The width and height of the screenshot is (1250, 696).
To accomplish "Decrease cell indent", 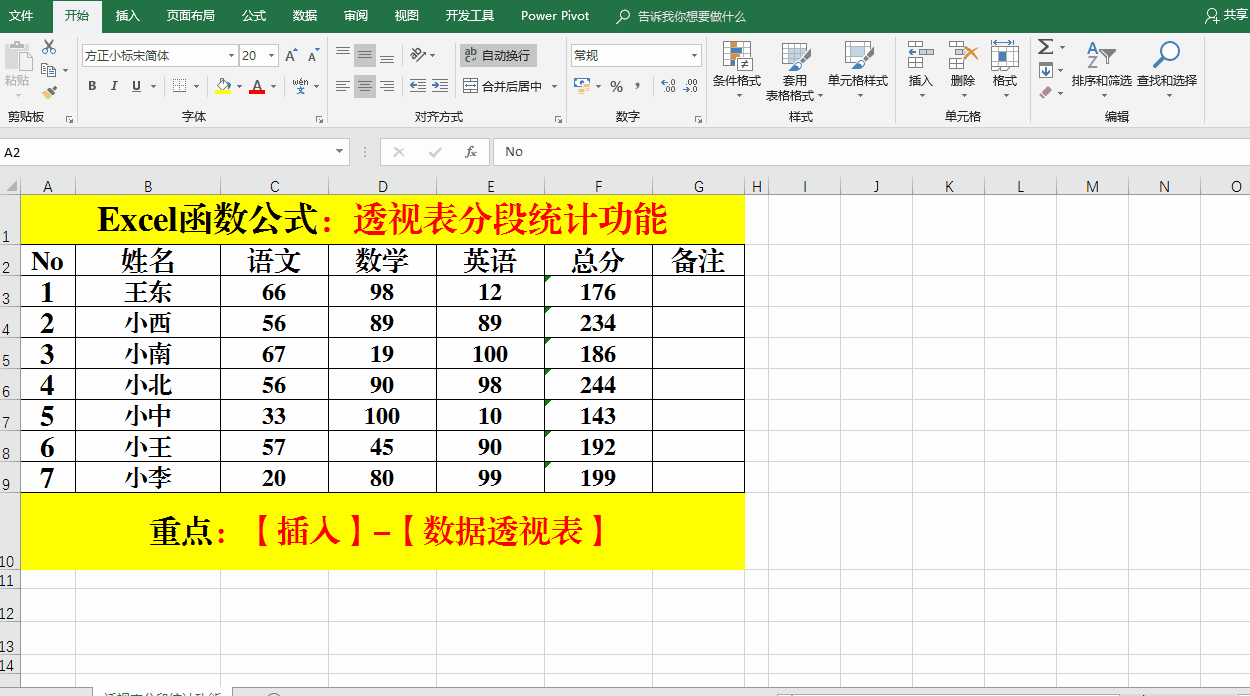I will click(x=418, y=87).
